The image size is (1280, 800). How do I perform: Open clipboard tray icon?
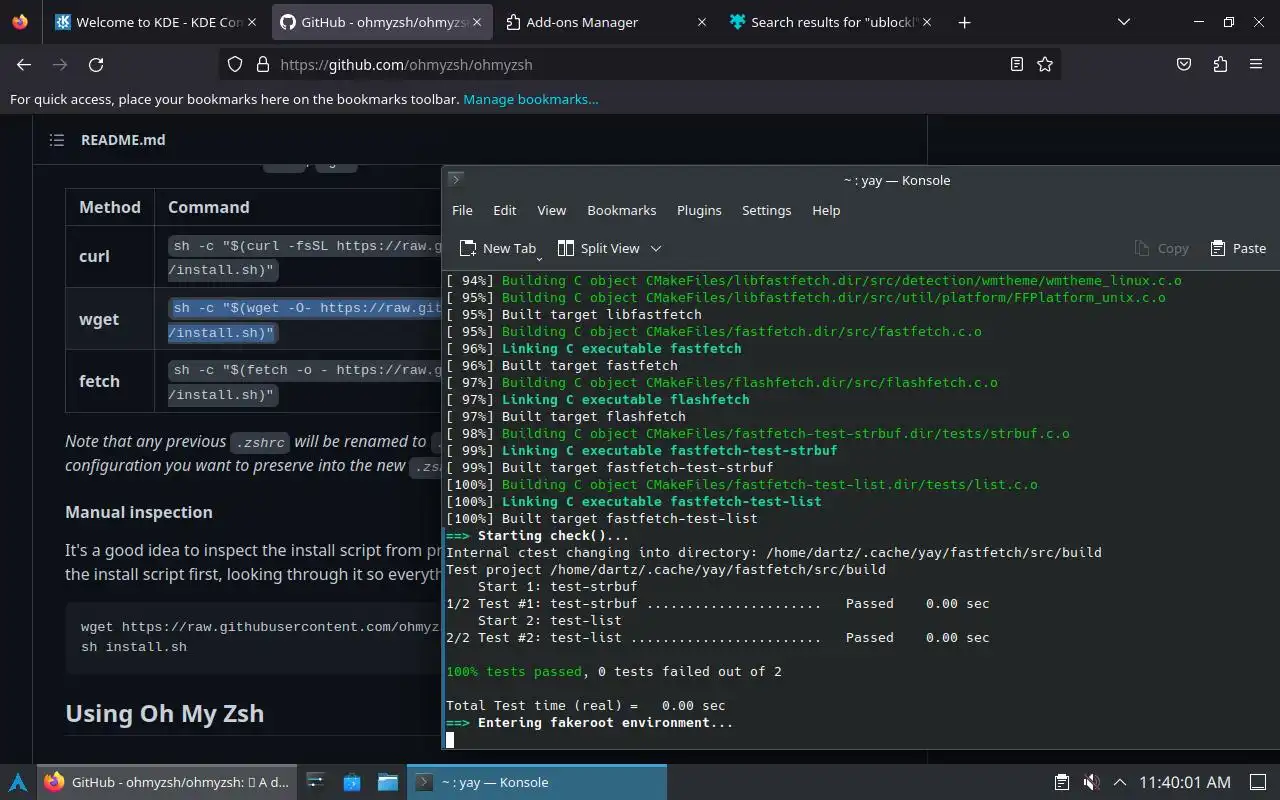(x=1062, y=782)
